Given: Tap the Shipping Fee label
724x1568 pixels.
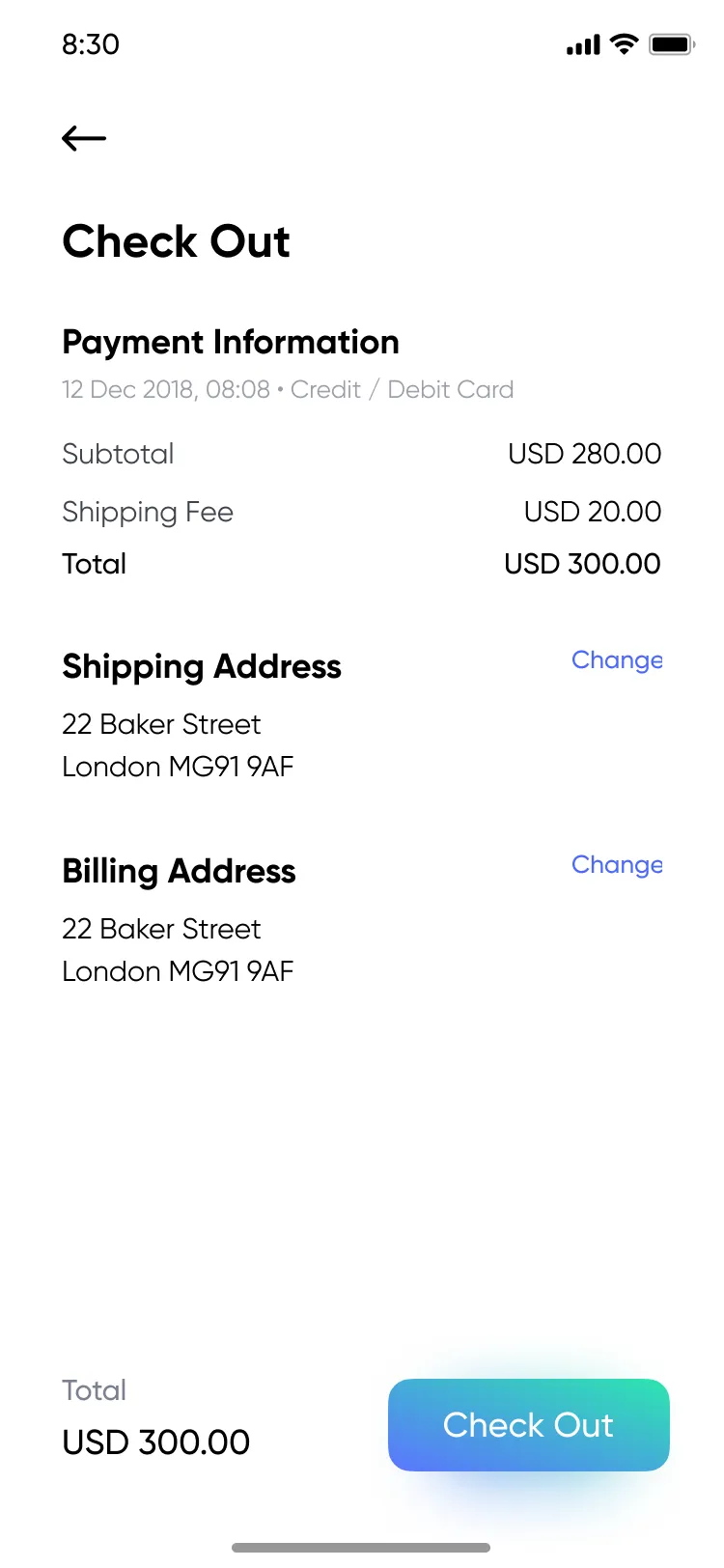Looking at the screenshot, I should pyautogui.click(x=148, y=512).
